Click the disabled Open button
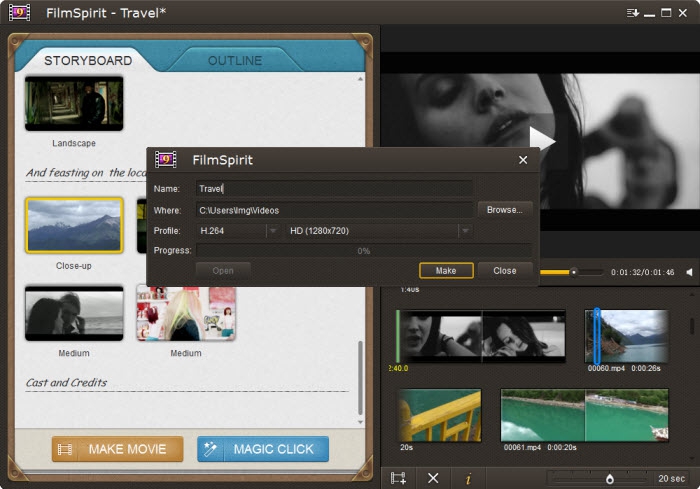 point(223,271)
